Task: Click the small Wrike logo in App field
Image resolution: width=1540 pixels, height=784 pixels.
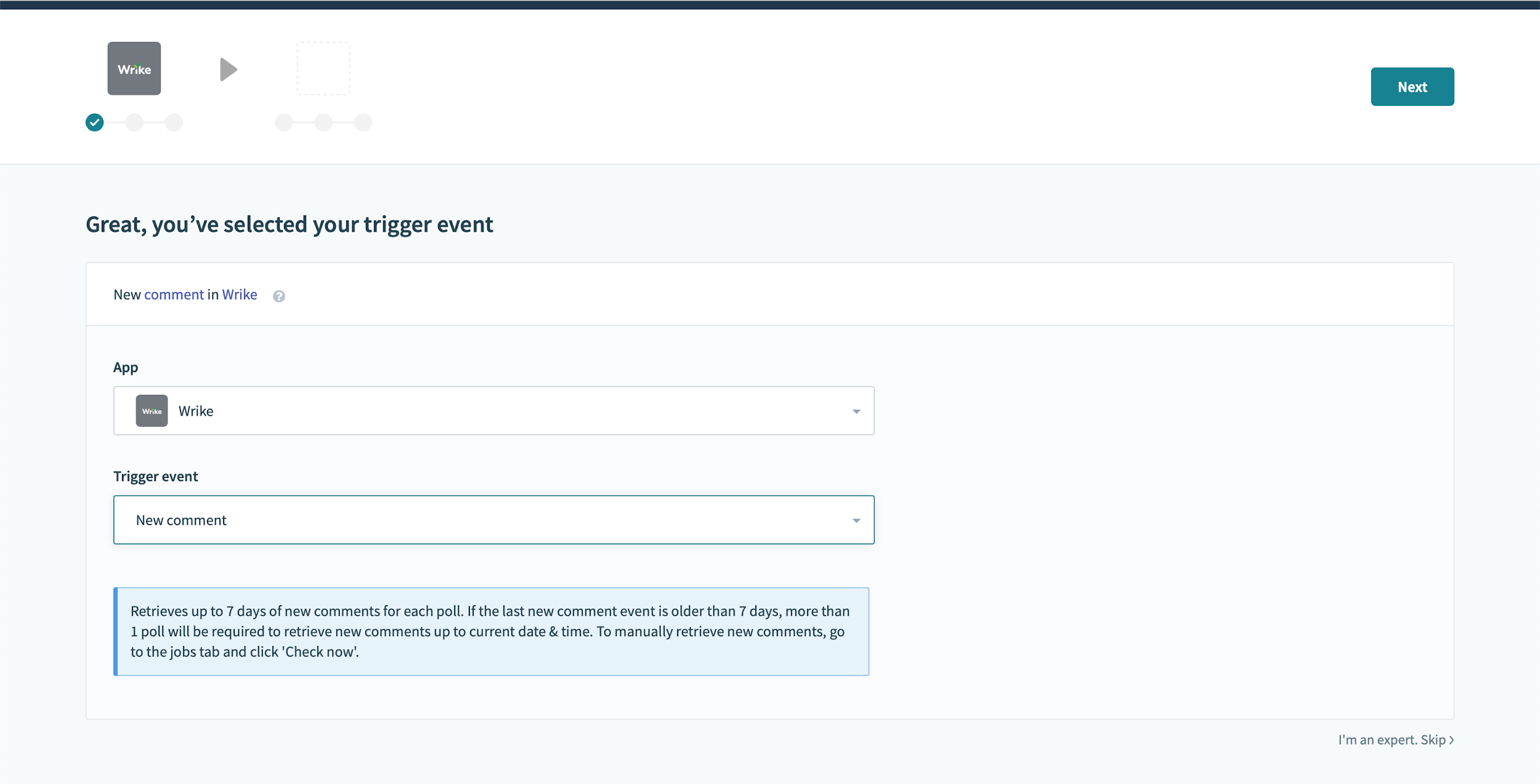Action: (x=152, y=411)
